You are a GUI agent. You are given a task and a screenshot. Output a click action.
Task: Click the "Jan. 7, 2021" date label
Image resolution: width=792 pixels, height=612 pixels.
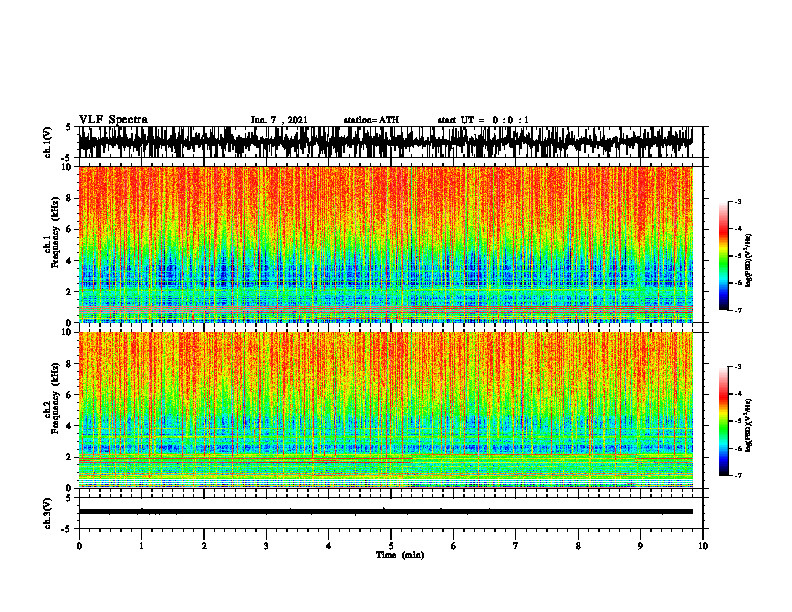click(279, 120)
